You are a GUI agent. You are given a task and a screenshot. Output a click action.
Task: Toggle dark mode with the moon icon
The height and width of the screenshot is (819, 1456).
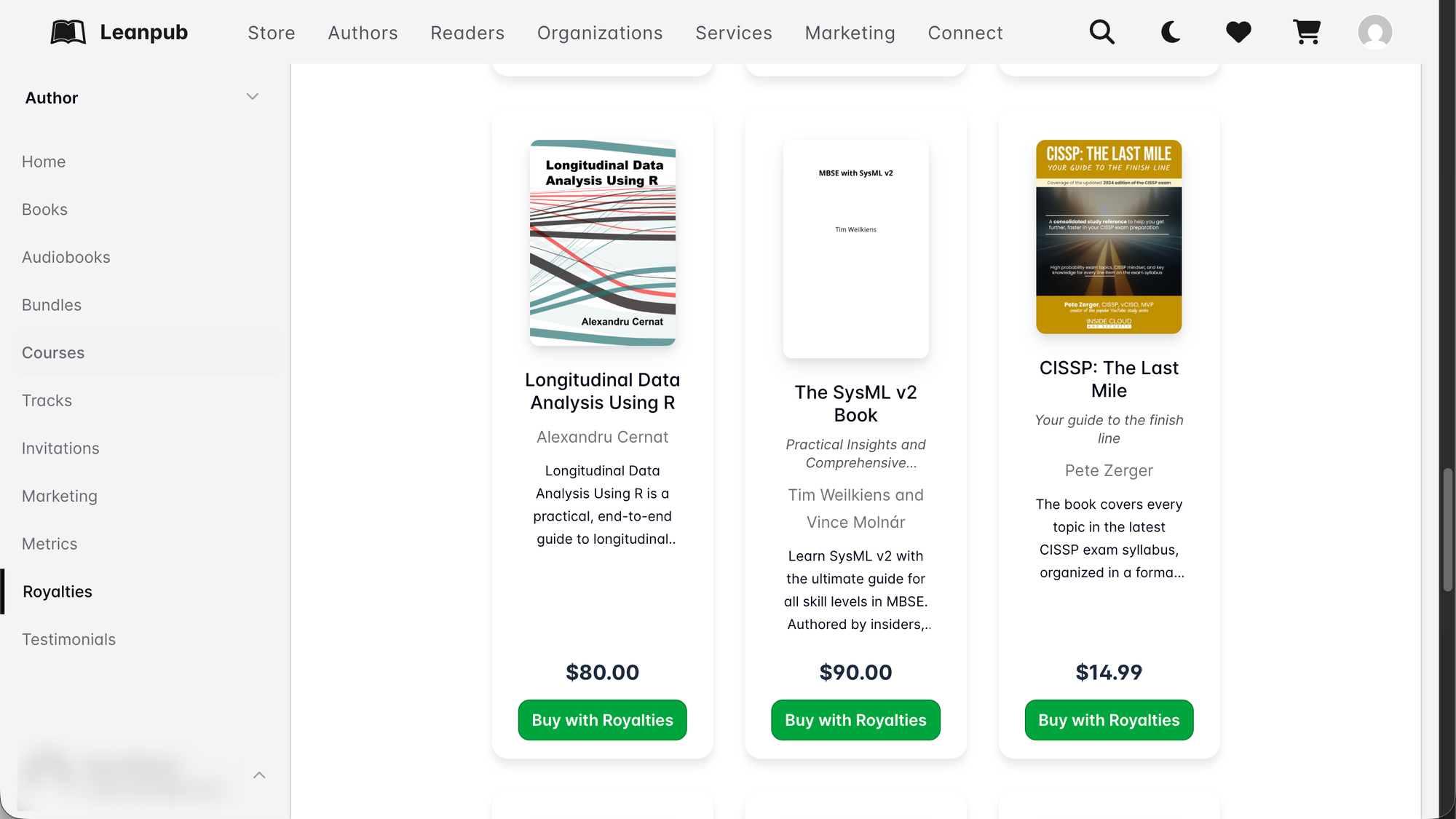1170,32
